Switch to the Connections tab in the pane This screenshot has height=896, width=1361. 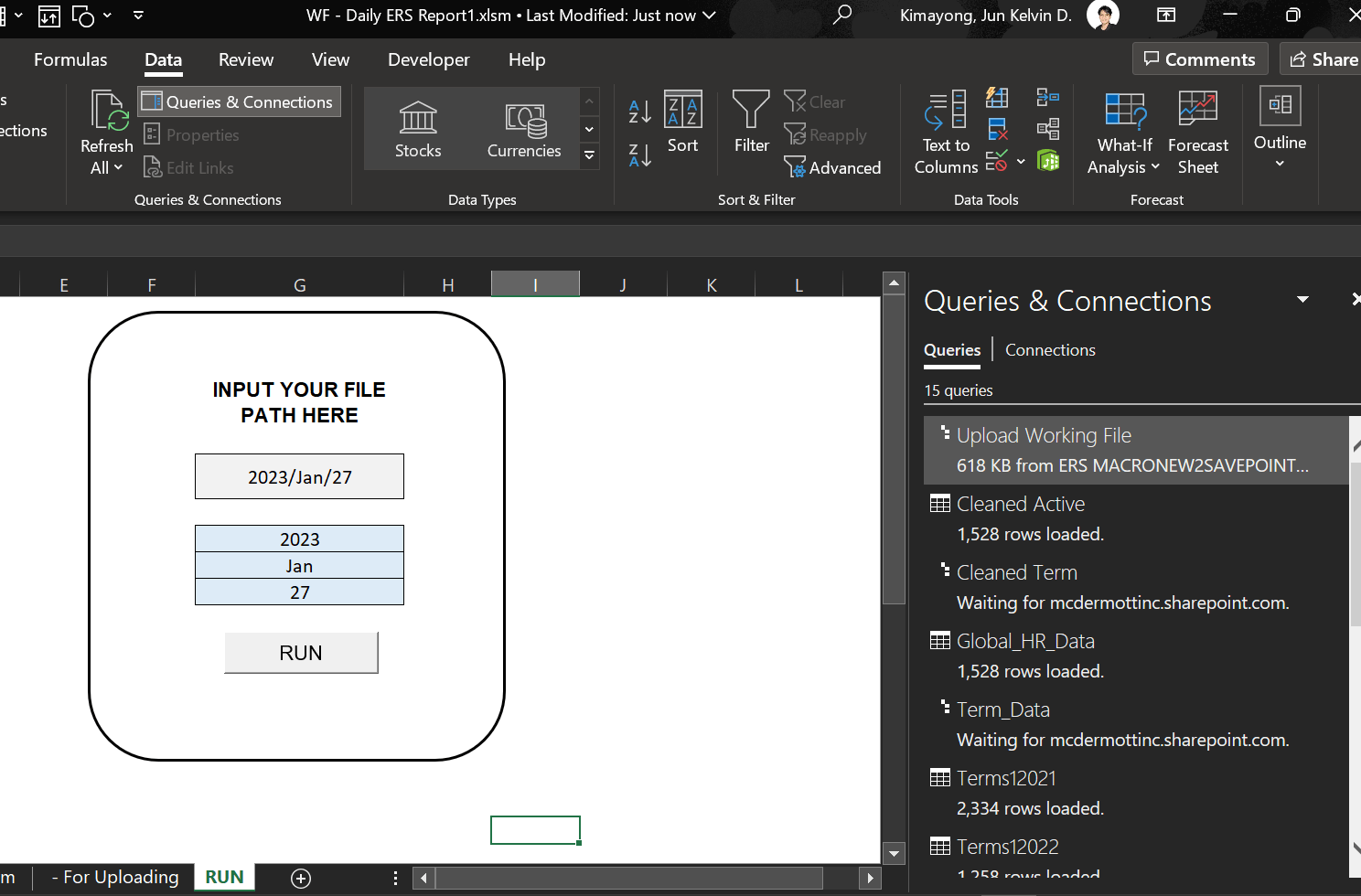pyautogui.click(x=1050, y=350)
